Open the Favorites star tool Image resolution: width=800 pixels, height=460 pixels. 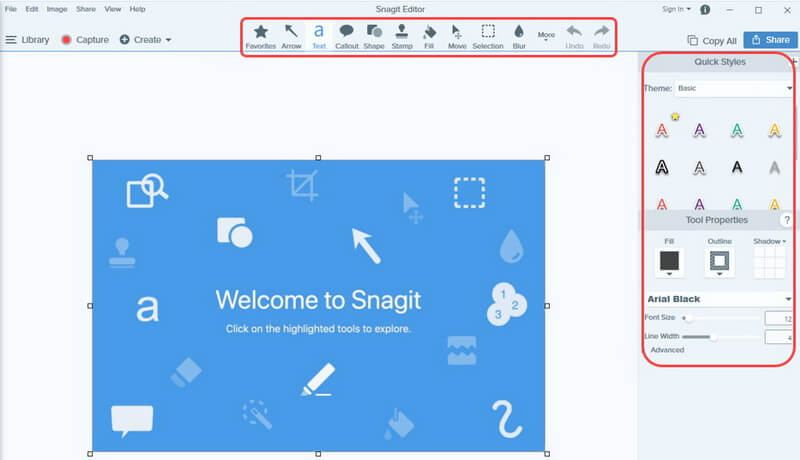point(261,37)
